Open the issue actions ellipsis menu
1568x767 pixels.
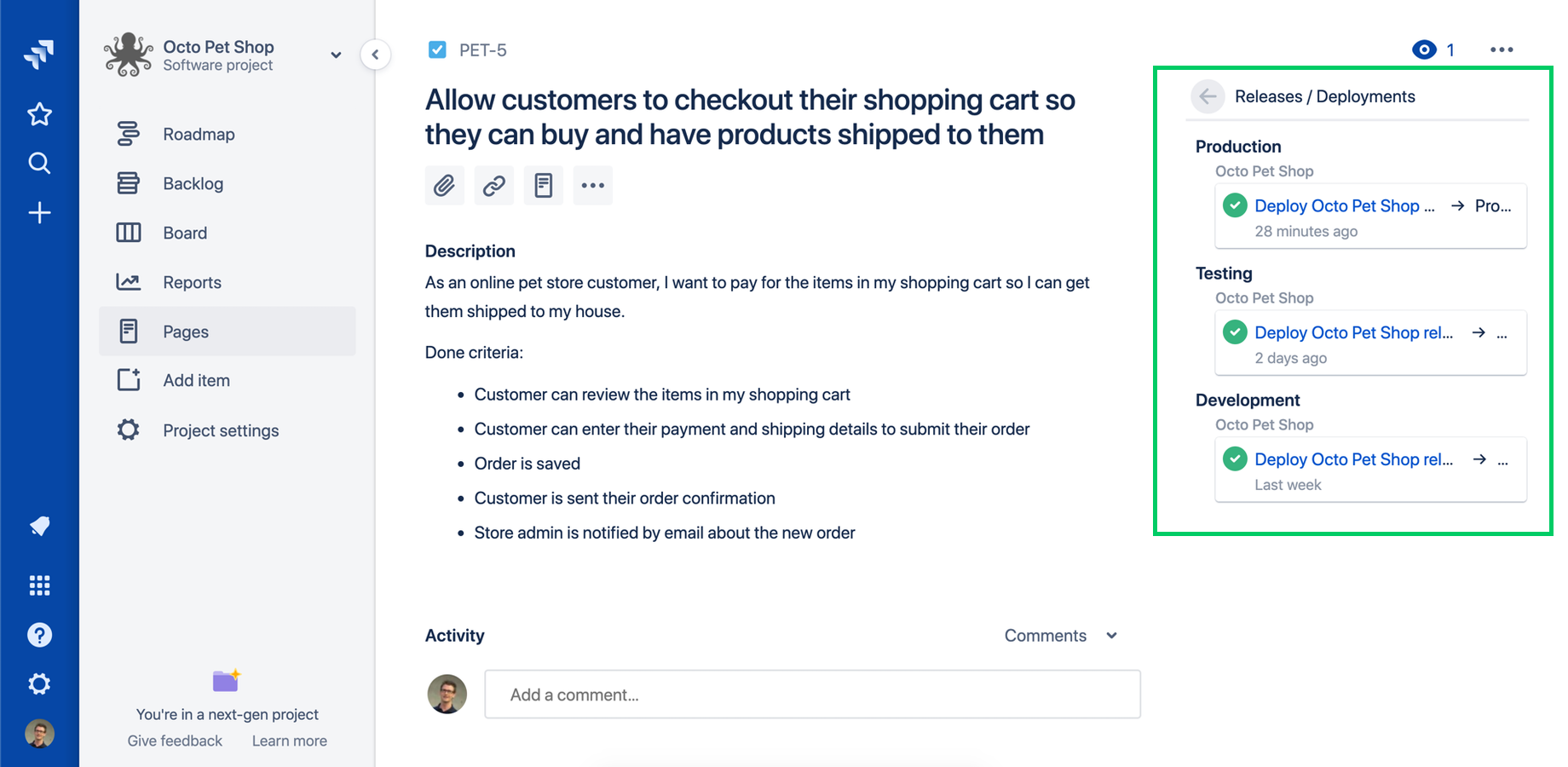click(1502, 49)
